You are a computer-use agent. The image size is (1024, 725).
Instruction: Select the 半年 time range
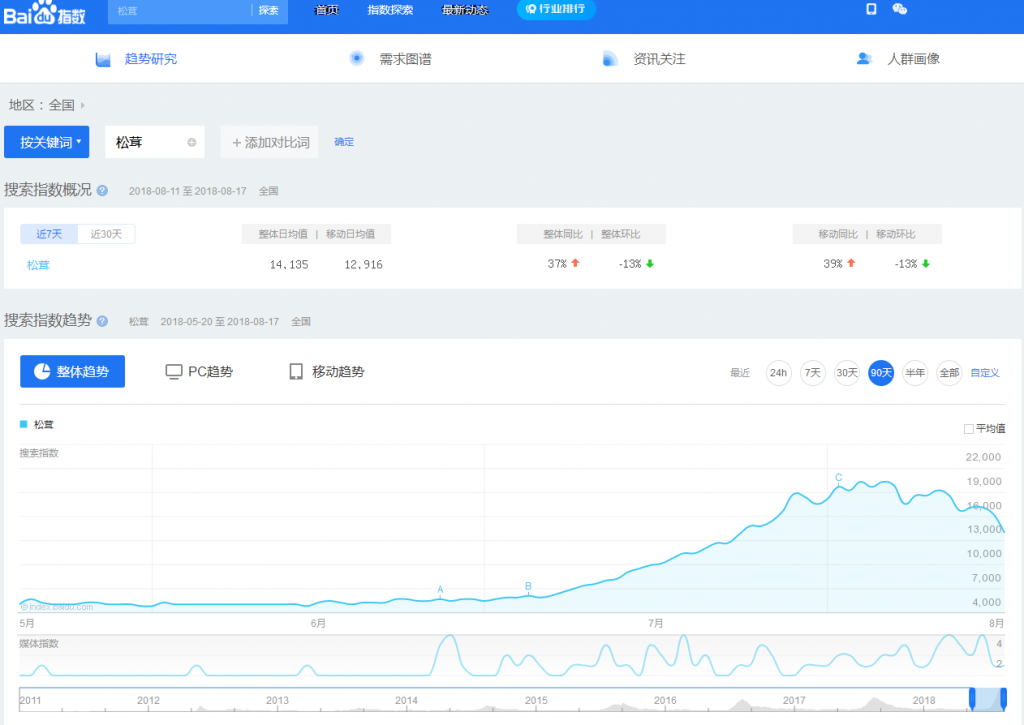click(x=915, y=373)
